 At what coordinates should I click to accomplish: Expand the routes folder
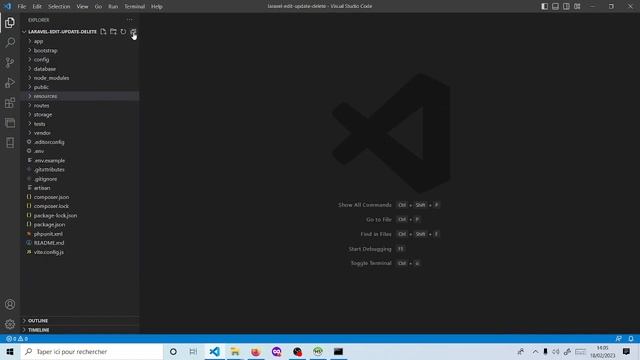click(x=80, y=106)
